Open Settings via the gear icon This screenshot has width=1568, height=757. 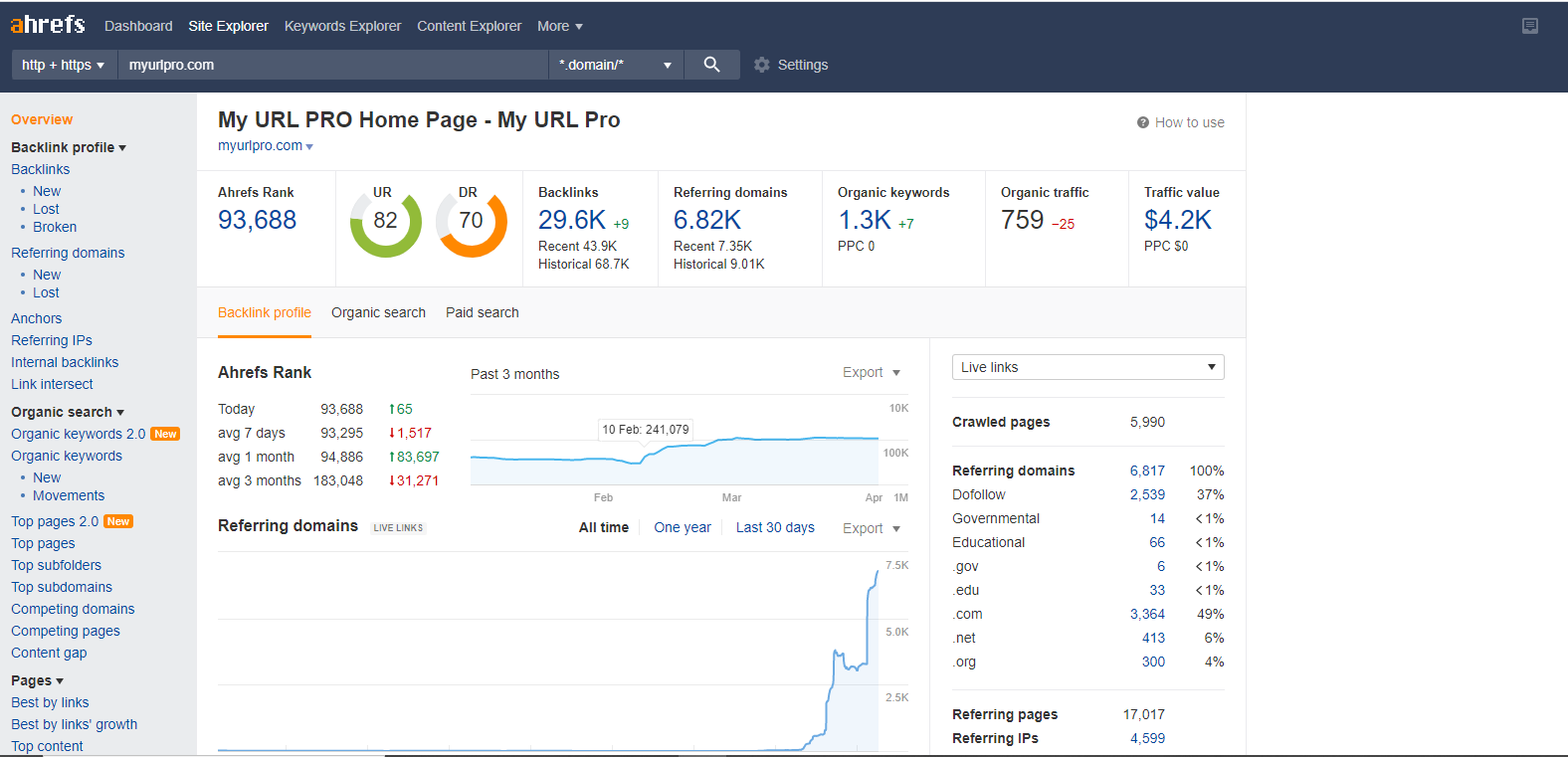762,65
